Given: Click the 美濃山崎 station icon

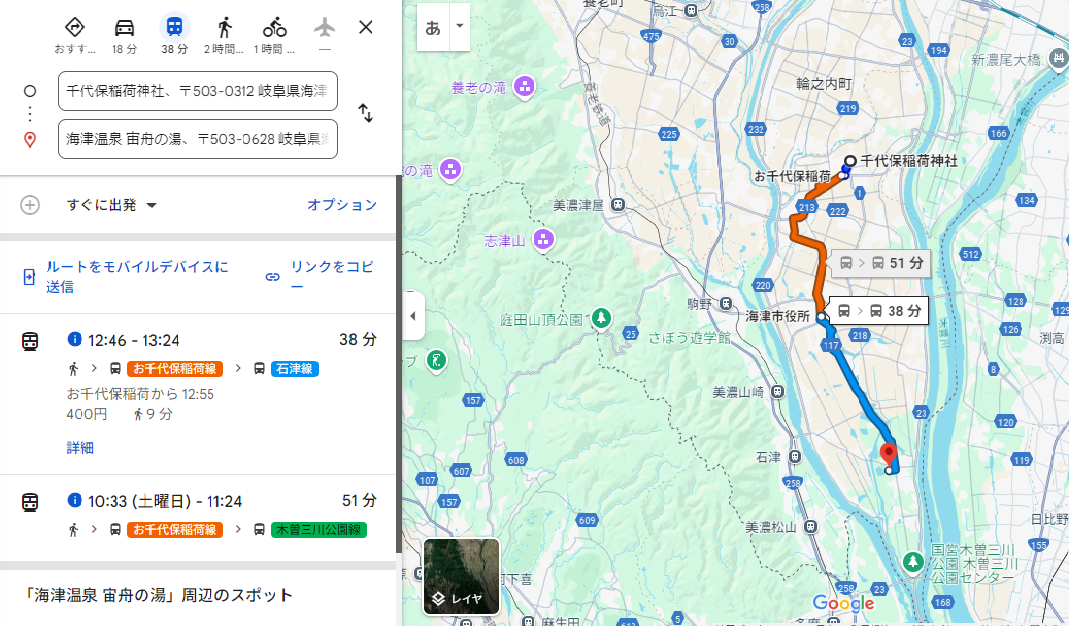Looking at the screenshot, I should [777, 392].
